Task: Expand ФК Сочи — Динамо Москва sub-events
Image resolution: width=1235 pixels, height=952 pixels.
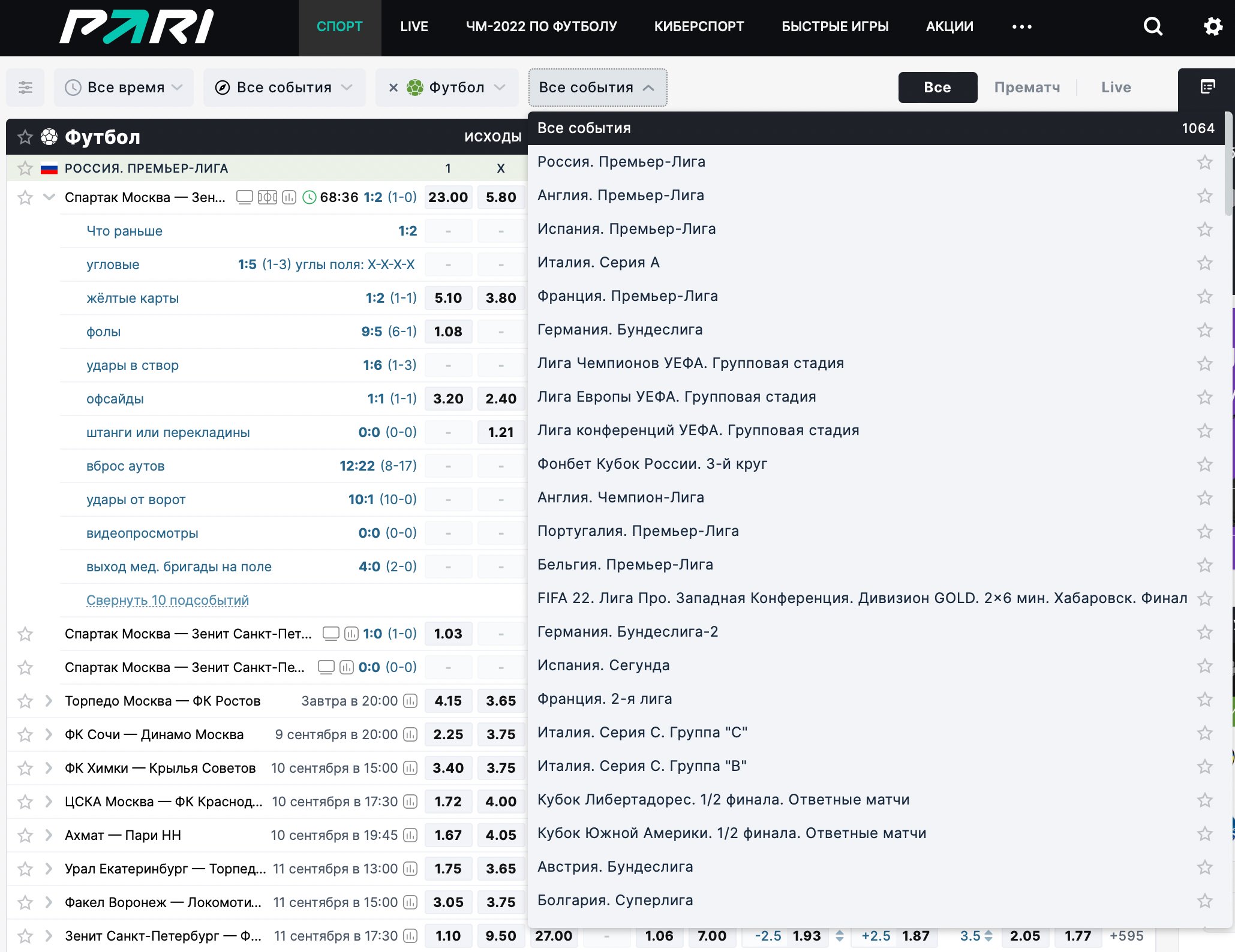Action: [x=49, y=734]
